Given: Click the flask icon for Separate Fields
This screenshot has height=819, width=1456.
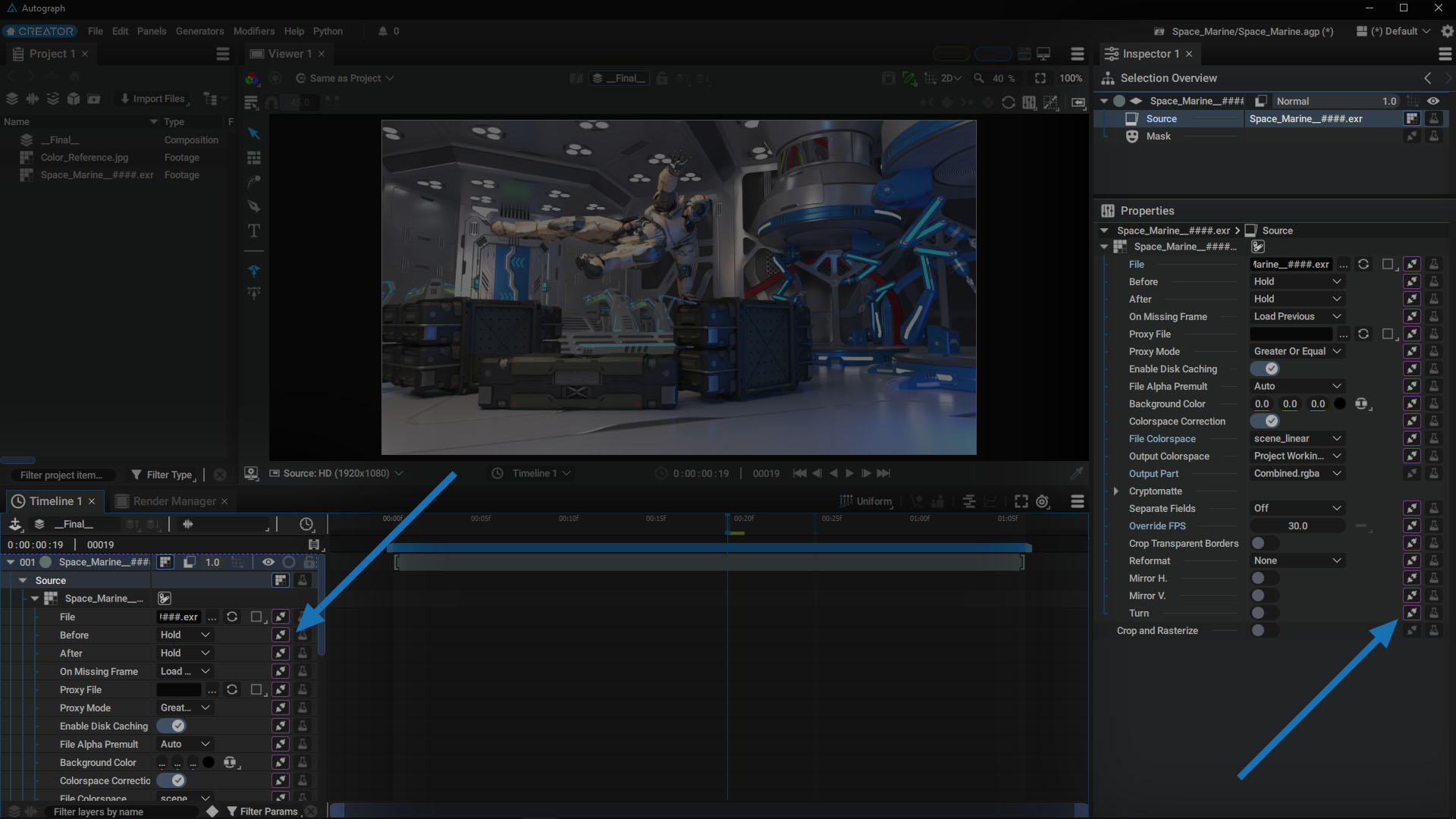Looking at the screenshot, I should pos(1434,508).
